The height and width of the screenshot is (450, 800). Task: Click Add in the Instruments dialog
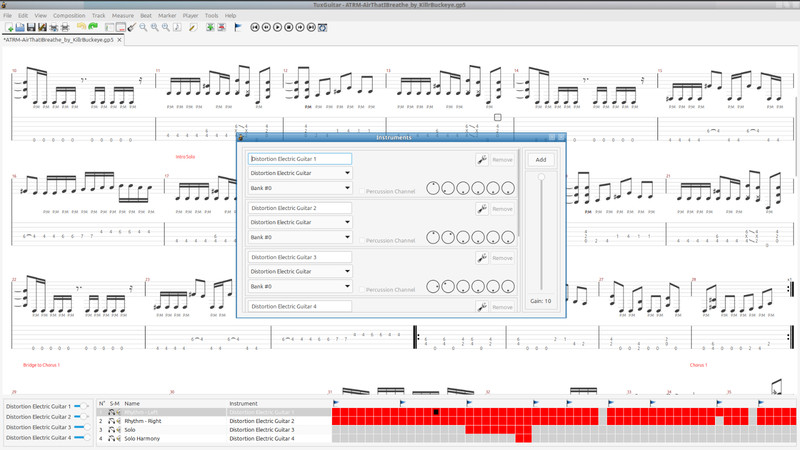(541, 160)
